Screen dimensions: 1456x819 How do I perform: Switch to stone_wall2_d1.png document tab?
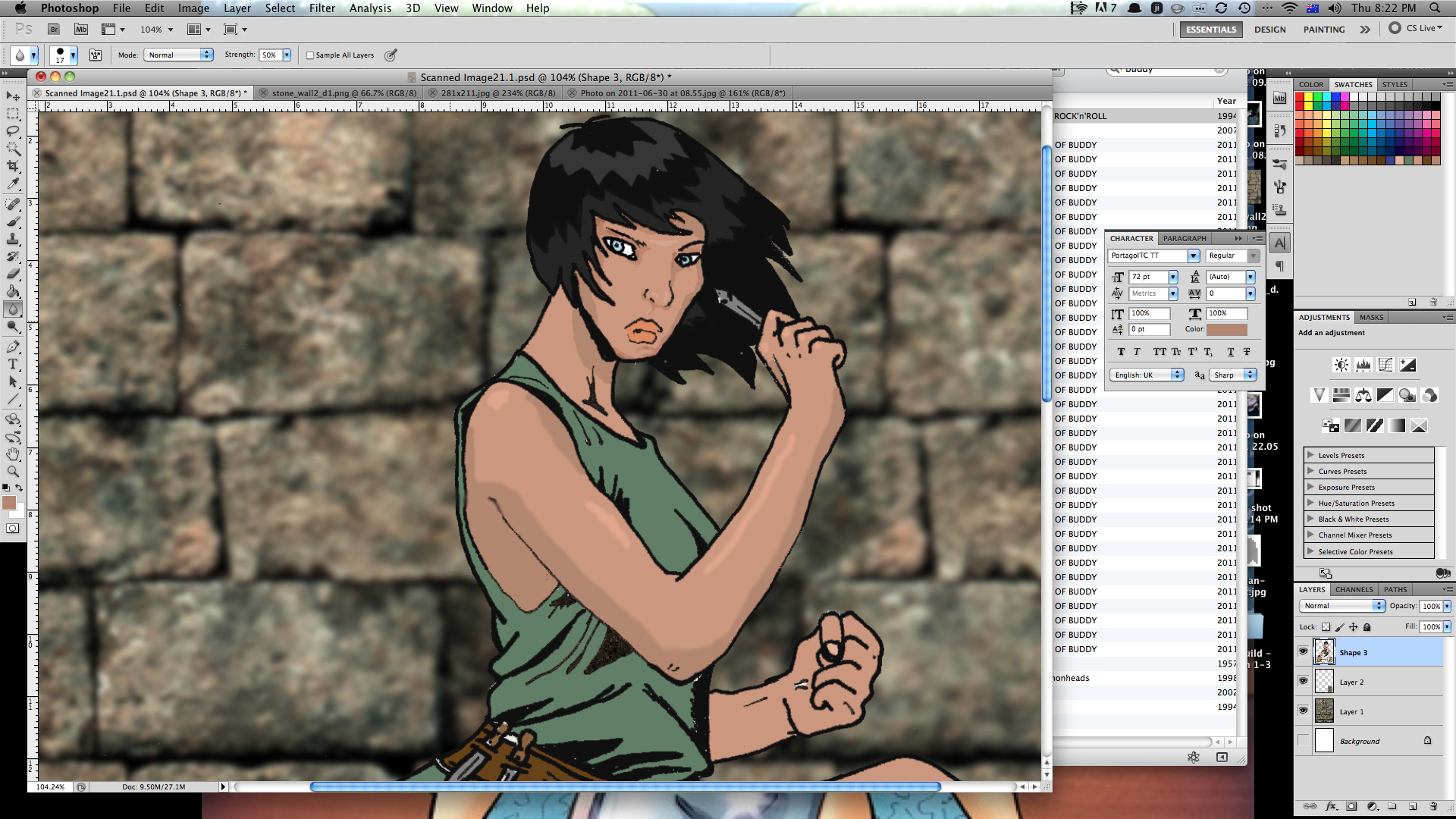338,93
